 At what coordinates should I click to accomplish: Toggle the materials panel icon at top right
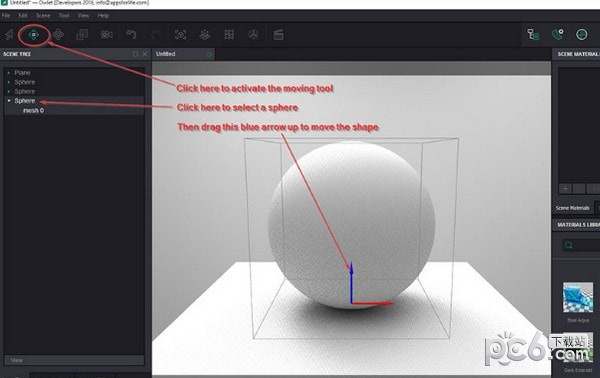[558, 34]
